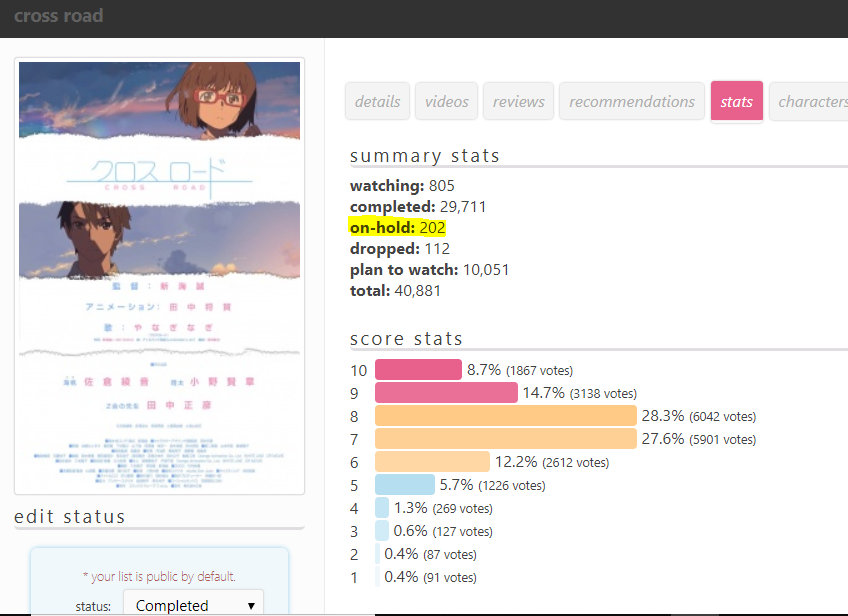Click the score 7 bar
Screen dimensions: 848x616
pos(506,439)
